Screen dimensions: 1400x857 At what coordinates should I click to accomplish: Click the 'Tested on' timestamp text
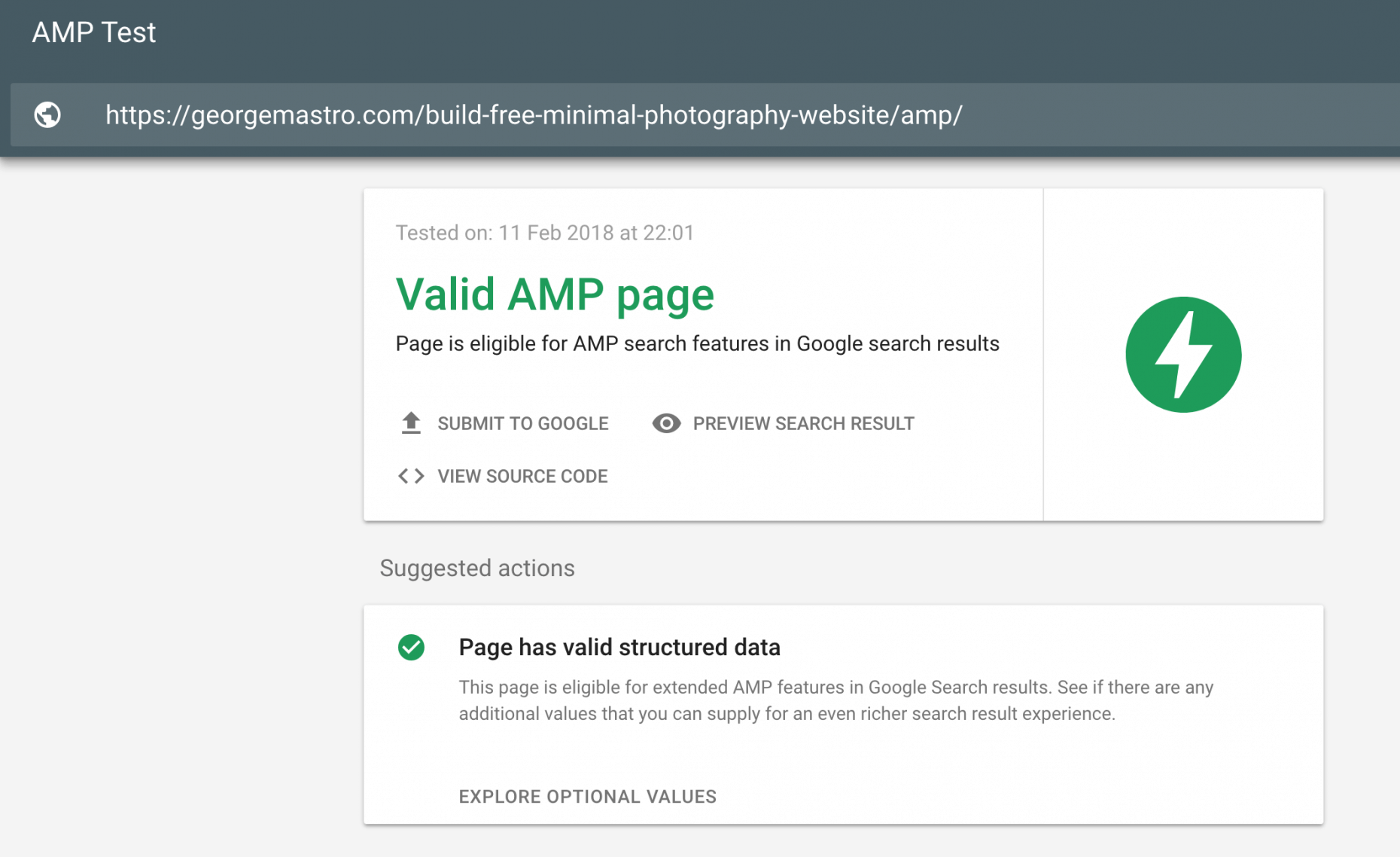coord(544,233)
